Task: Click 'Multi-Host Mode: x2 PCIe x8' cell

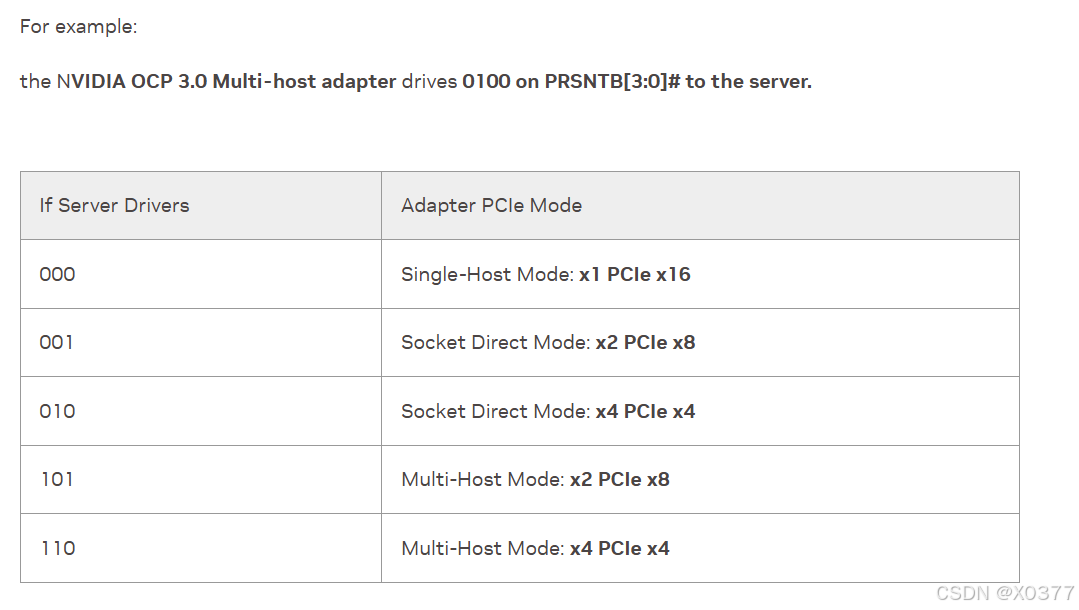Action: [701, 479]
